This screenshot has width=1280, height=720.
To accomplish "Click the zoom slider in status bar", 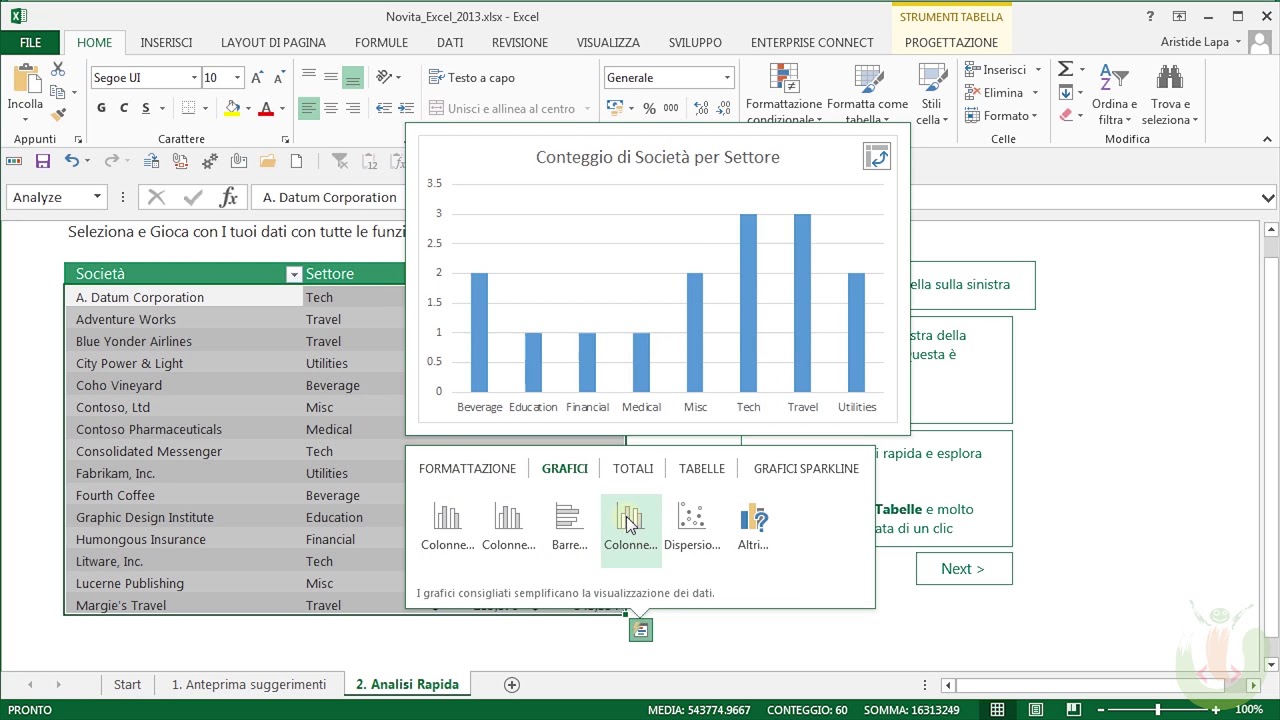I will (1158, 710).
